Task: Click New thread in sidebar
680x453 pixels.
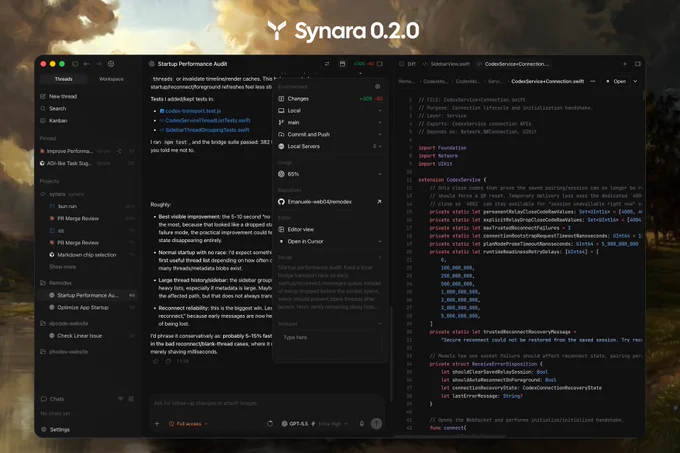Action: (x=59, y=96)
